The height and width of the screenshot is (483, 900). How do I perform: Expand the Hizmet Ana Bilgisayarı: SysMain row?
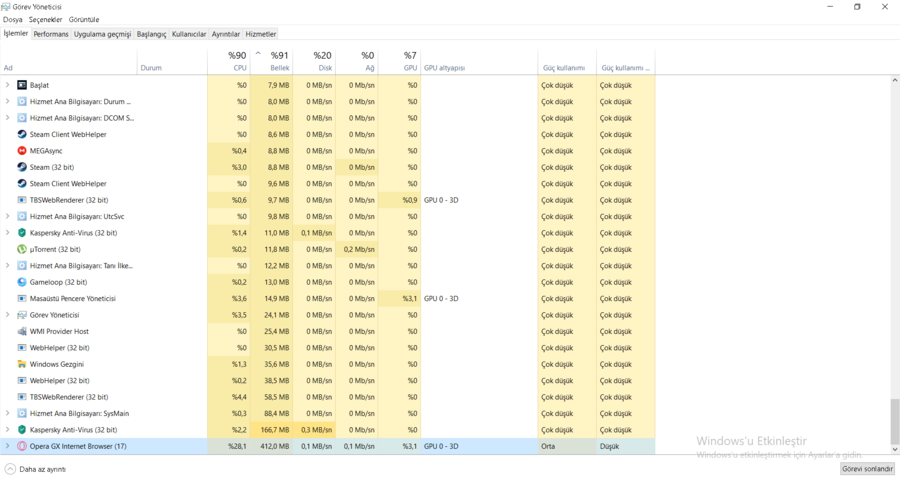click(x=8, y=413)
